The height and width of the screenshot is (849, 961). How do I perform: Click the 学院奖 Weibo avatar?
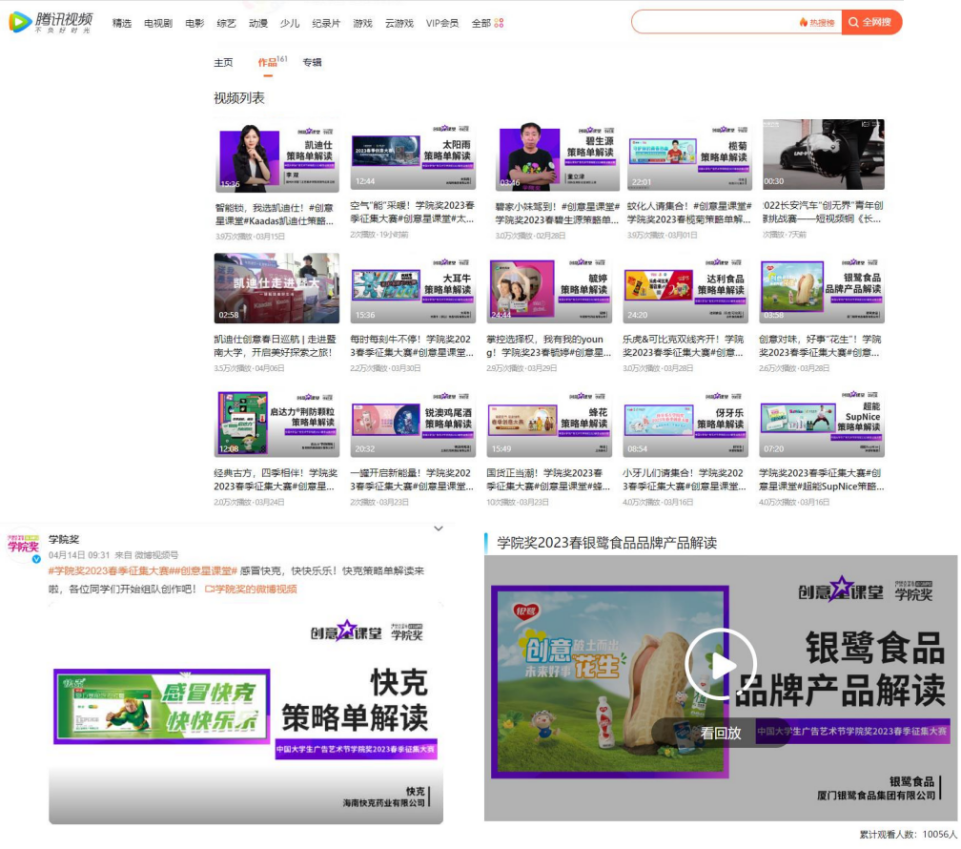[24, 546]
